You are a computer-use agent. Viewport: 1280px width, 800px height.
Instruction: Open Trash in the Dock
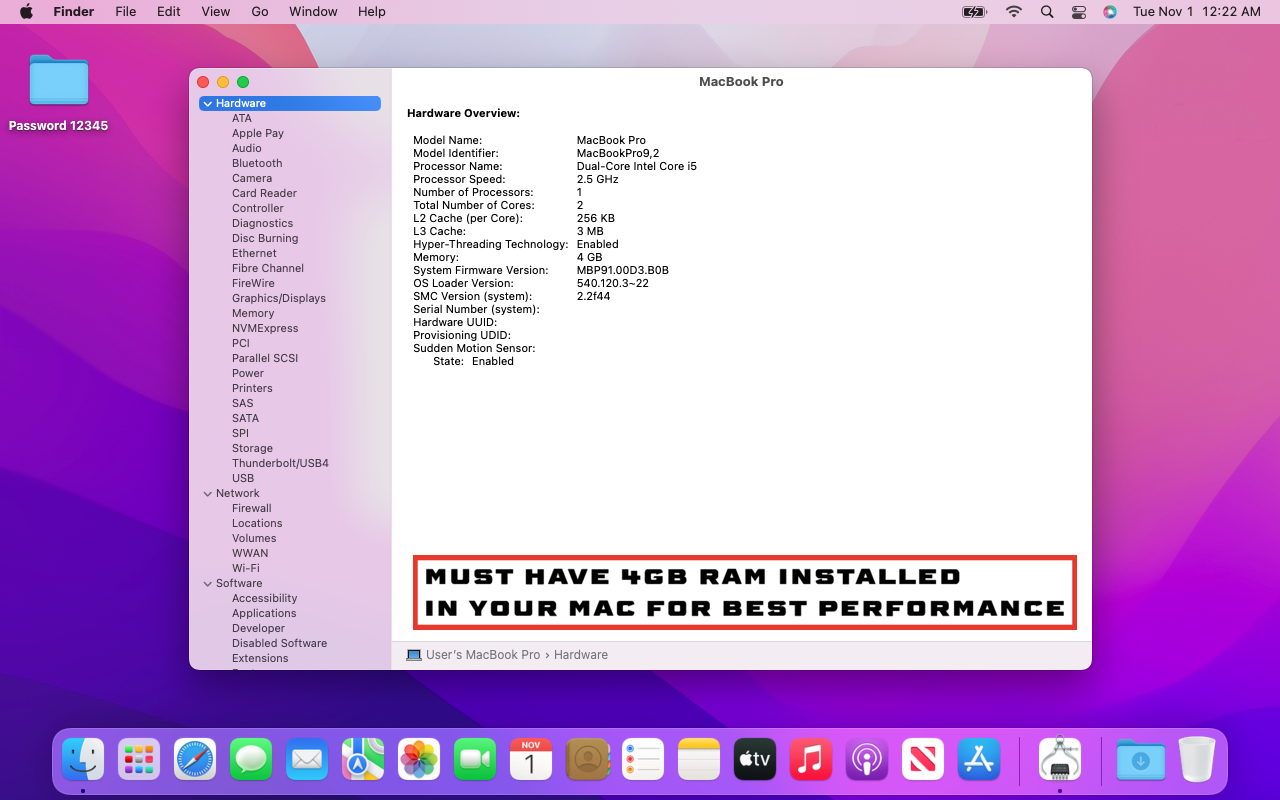[x=1196, y=760]
